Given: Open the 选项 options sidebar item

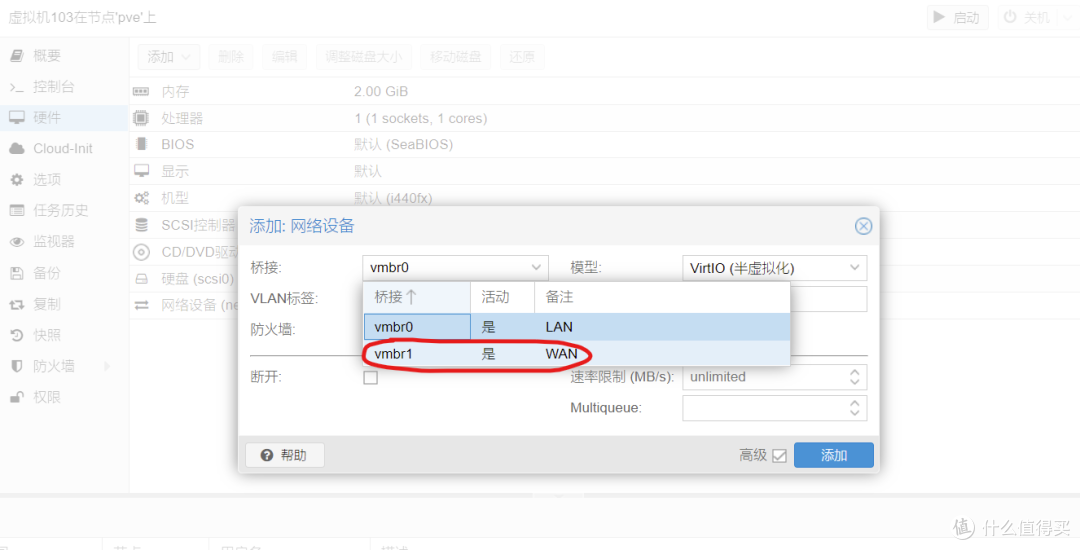Looking at the screenshot, I should tap(64, 180).
